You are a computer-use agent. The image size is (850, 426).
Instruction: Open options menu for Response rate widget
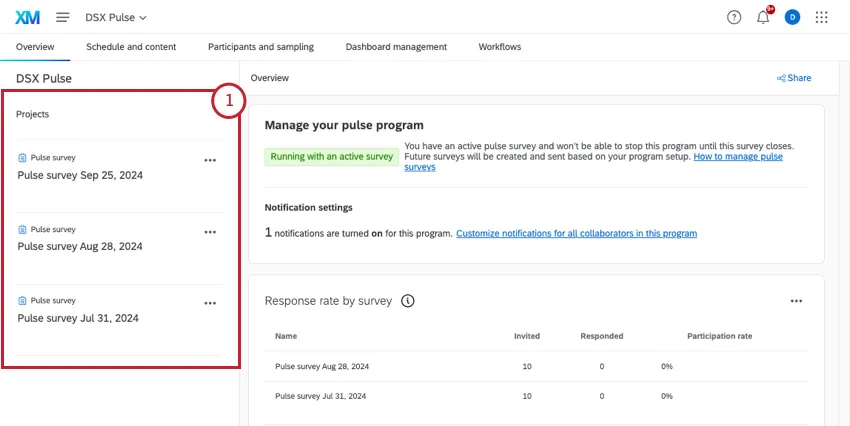(796, 300)
